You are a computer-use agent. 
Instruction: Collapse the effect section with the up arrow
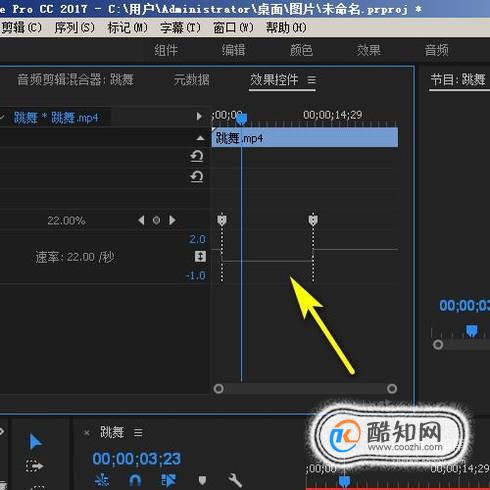(200, 138)
